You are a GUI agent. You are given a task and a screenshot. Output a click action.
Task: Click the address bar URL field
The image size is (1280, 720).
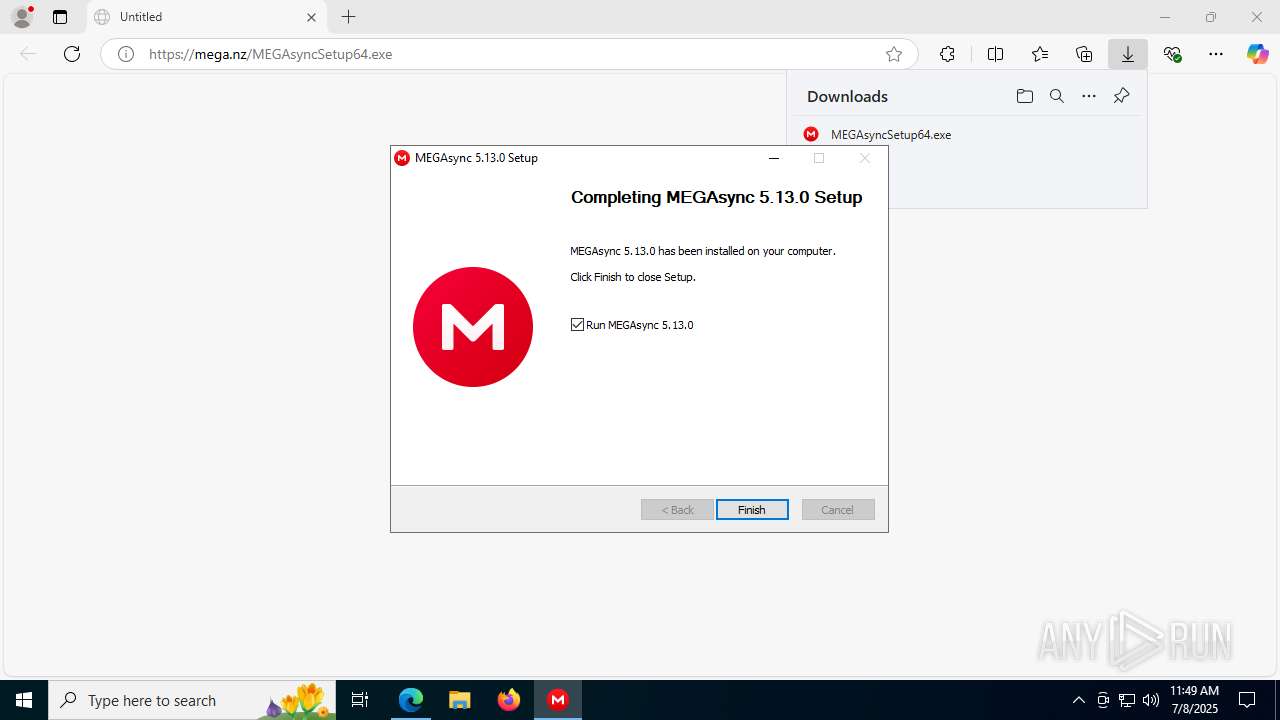click(x=510, y=54)
